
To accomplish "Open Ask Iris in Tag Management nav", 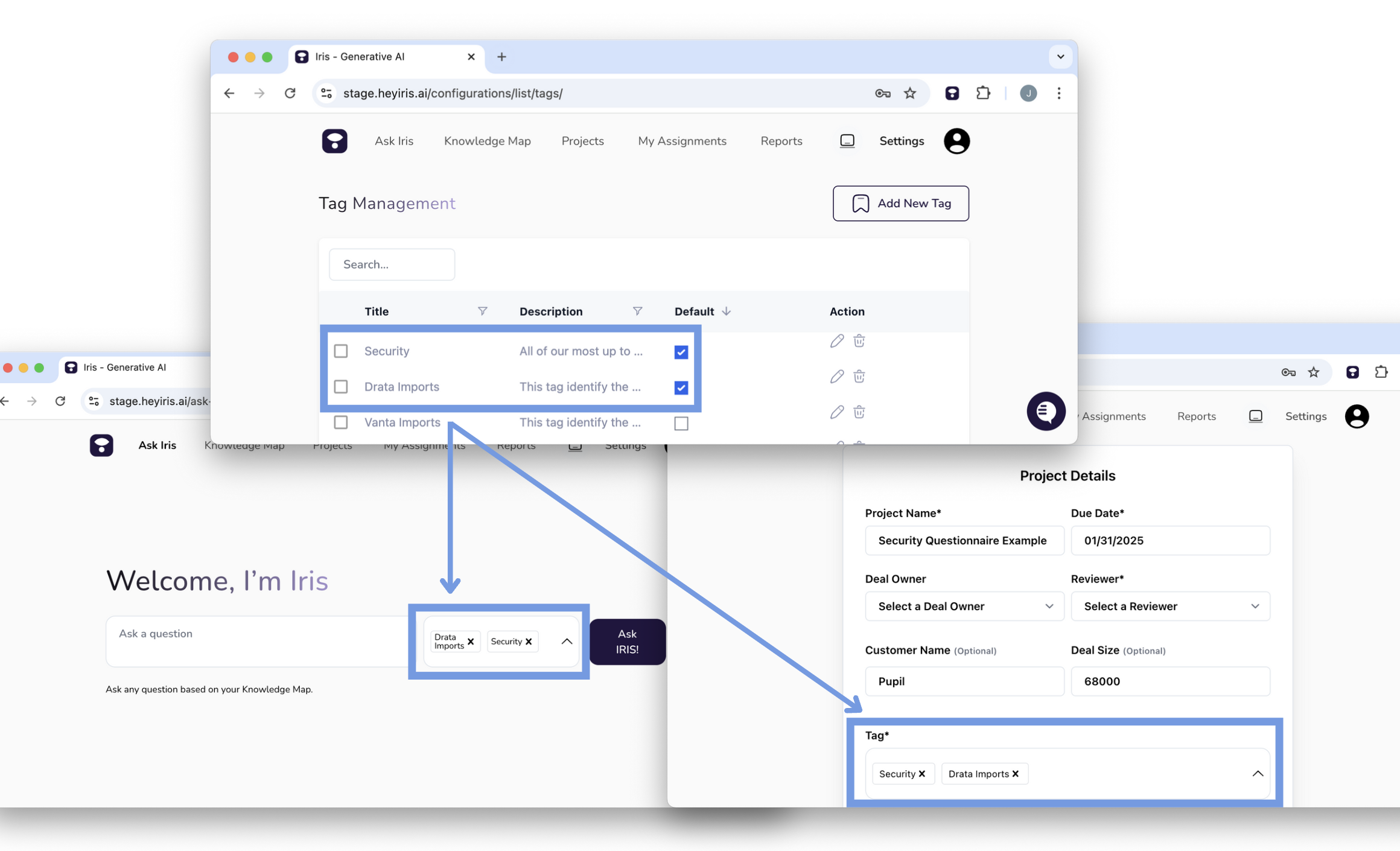I will coord(394,141).
